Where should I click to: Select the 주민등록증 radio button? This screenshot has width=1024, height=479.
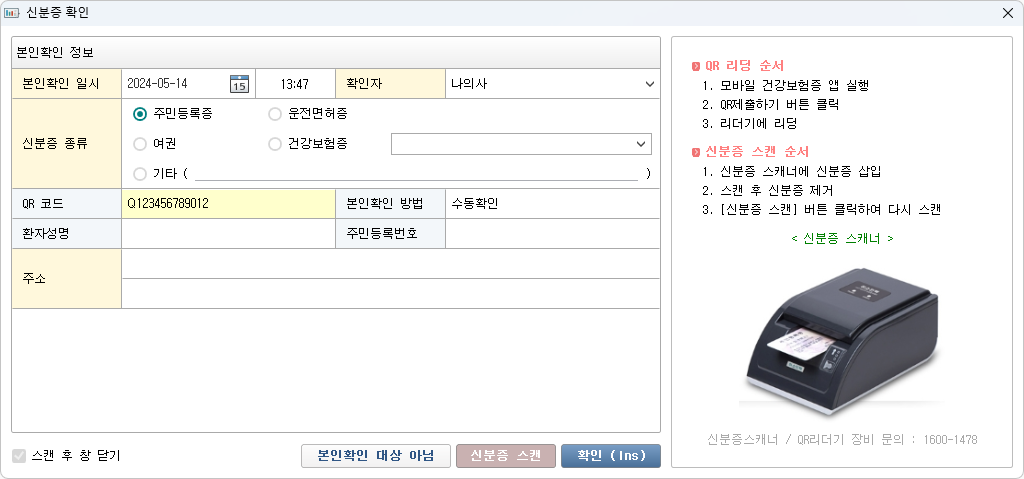coord(140,114)
